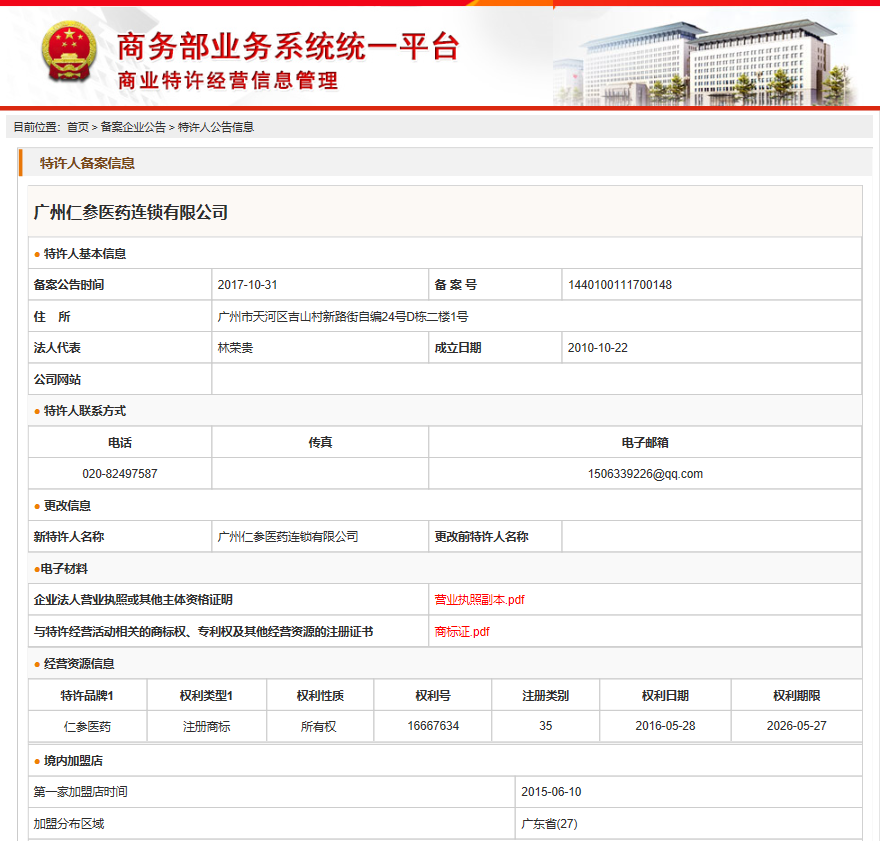Select the rights date 2016-05-28

pos(665,726)
